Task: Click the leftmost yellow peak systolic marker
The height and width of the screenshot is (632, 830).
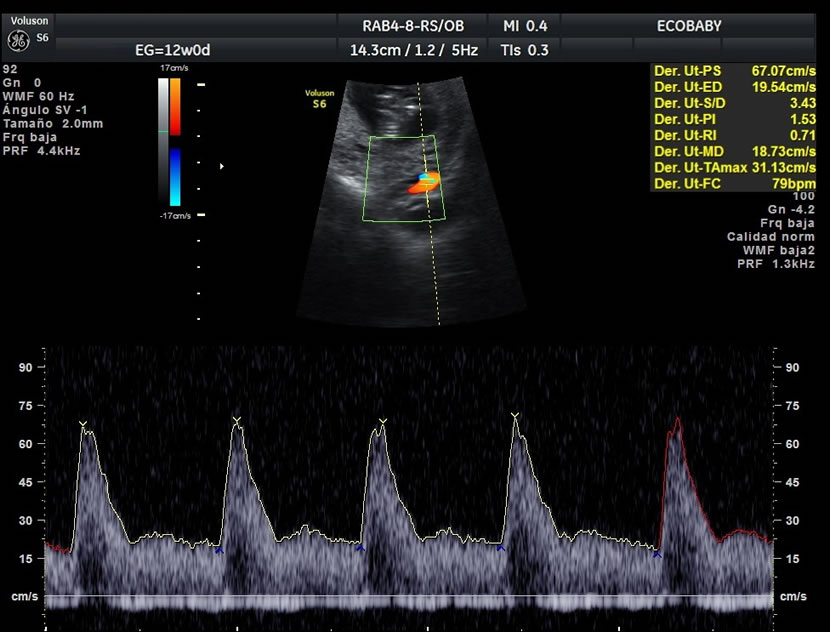Action: pos(84,424)
